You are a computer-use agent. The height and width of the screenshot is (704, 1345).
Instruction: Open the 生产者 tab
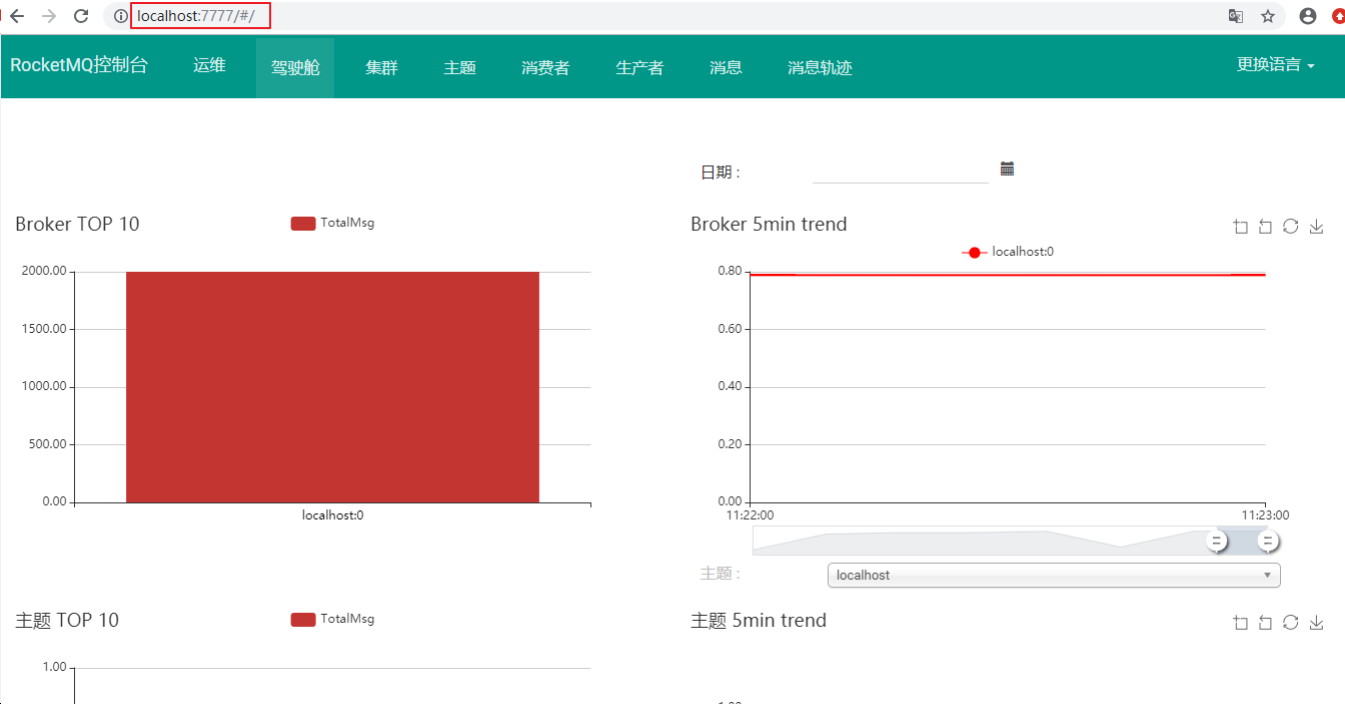tap(639, 68)
